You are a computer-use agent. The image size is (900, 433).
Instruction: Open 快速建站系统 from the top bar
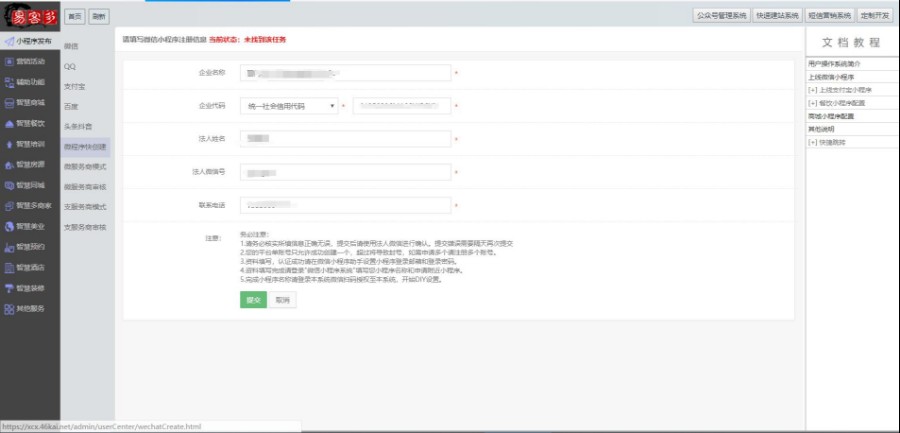tap(777, 16)
